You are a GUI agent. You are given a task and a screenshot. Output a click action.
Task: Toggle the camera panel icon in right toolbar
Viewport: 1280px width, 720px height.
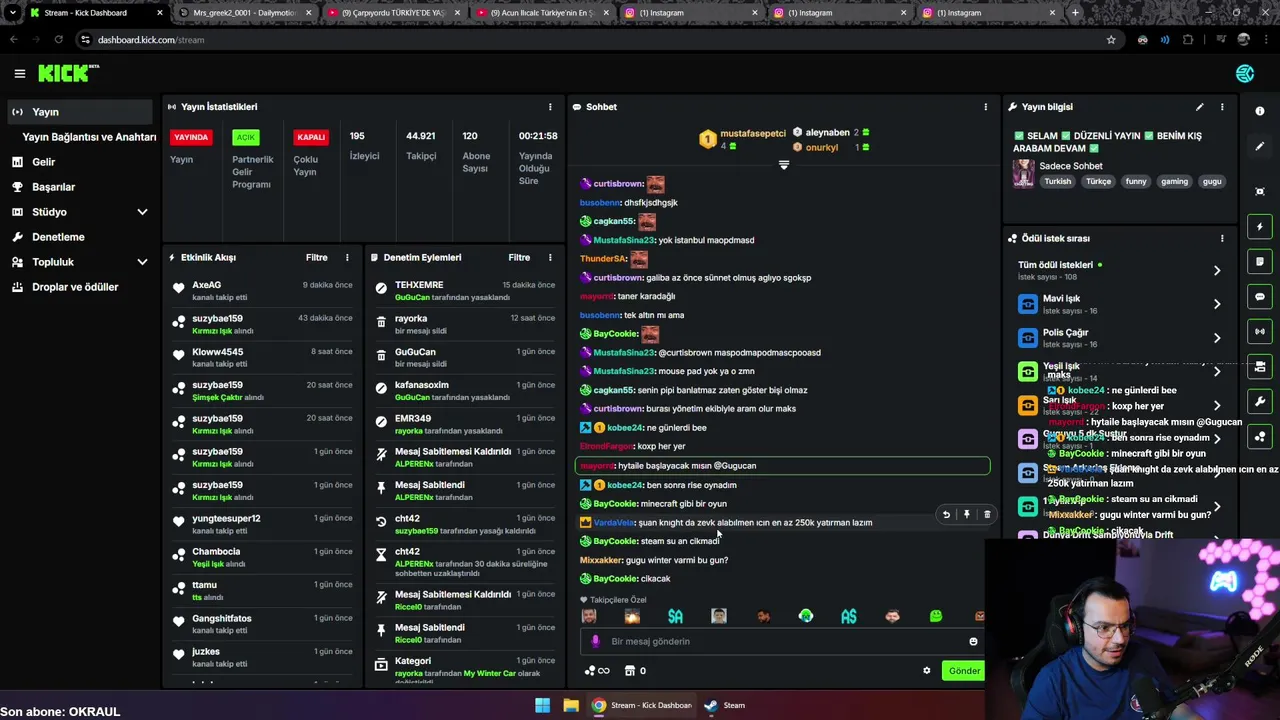(1260, 367)
